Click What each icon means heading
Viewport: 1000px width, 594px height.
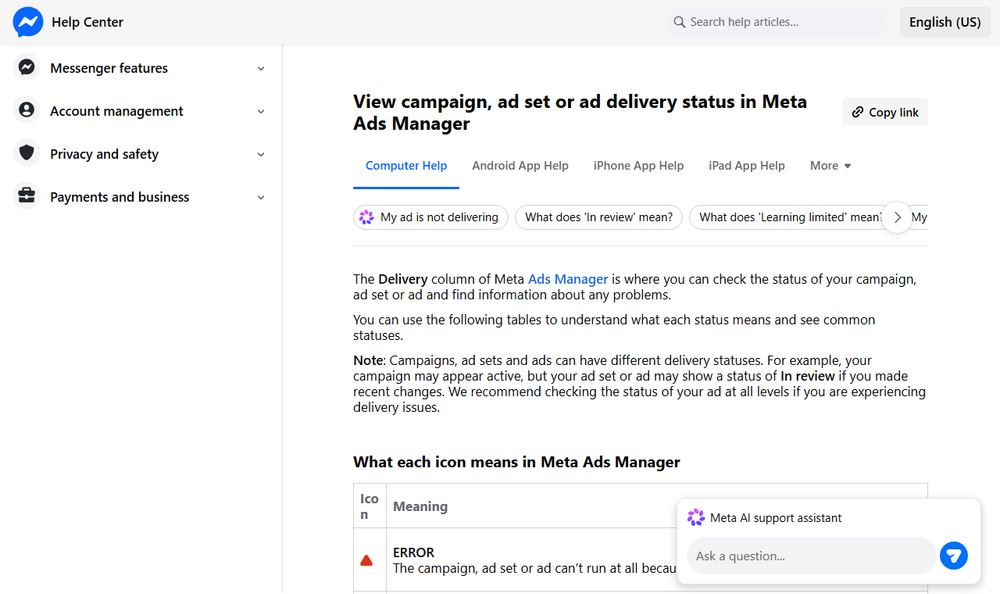[517, 462]
